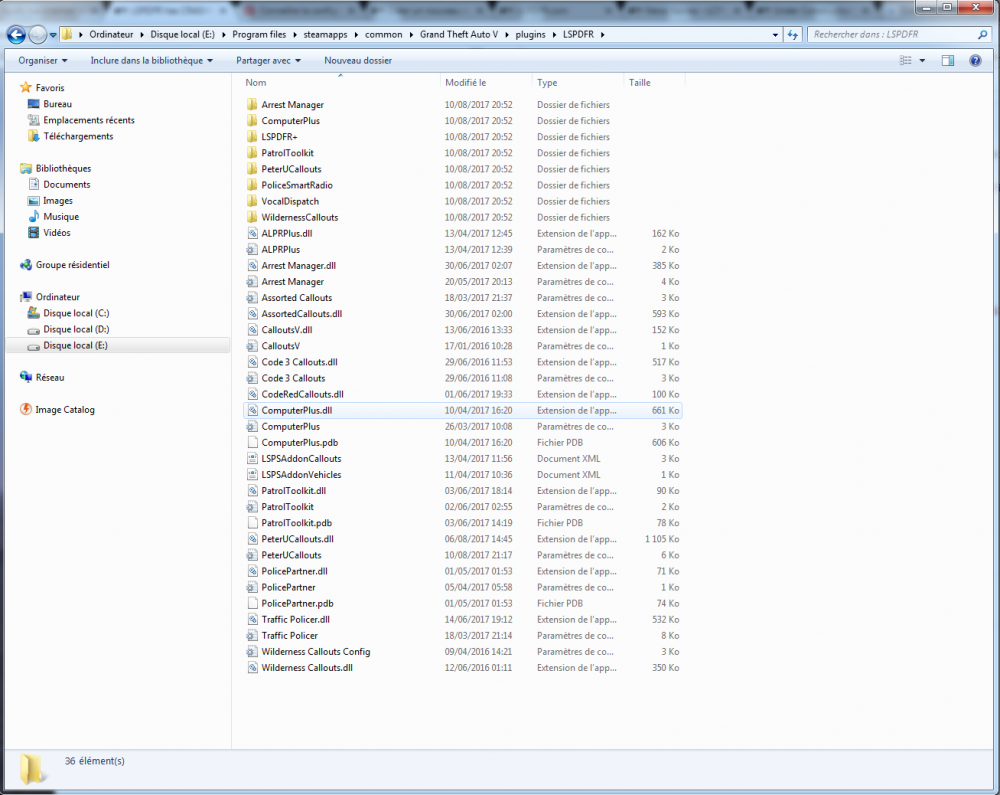Viewport: 1000px width, 795px height.
Task: Select the ComputerPlus folder icon
Action: 252,120
